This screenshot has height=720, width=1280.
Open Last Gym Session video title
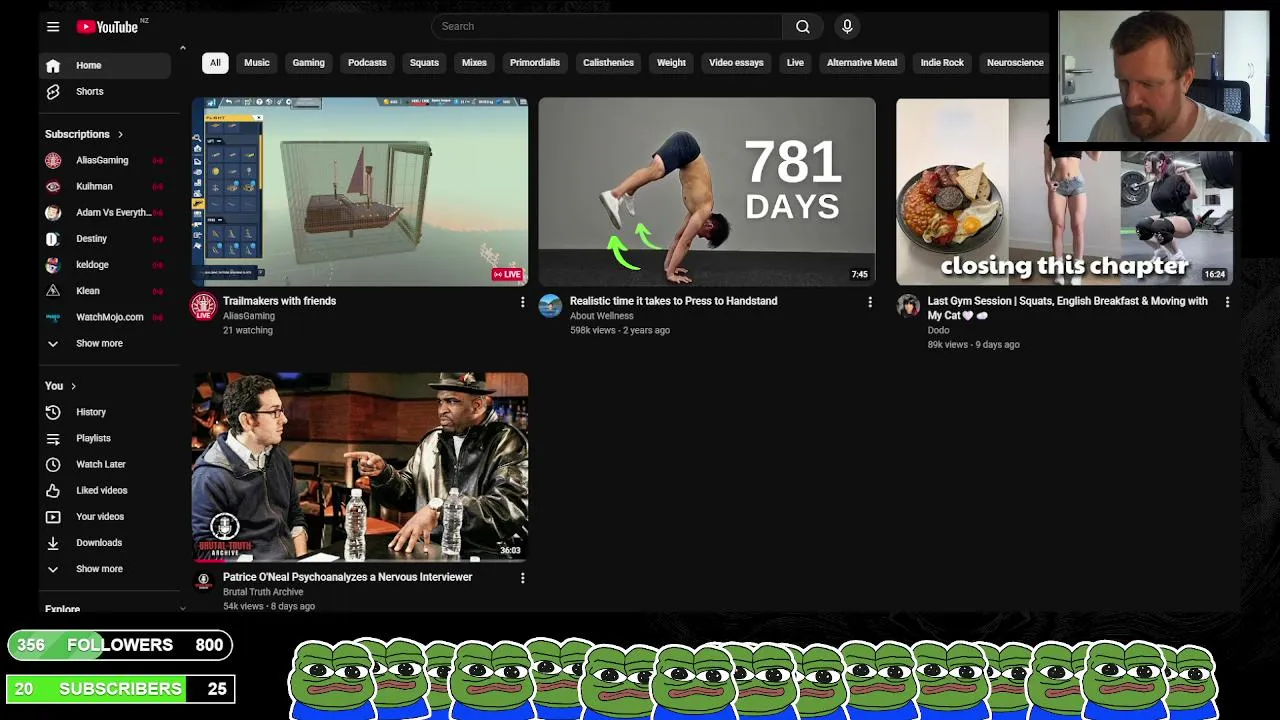tap(1067, 308)
